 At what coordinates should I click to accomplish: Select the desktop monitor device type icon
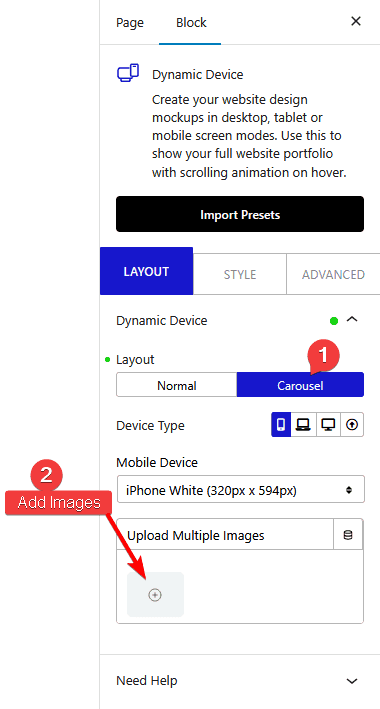tap(328, 425)
